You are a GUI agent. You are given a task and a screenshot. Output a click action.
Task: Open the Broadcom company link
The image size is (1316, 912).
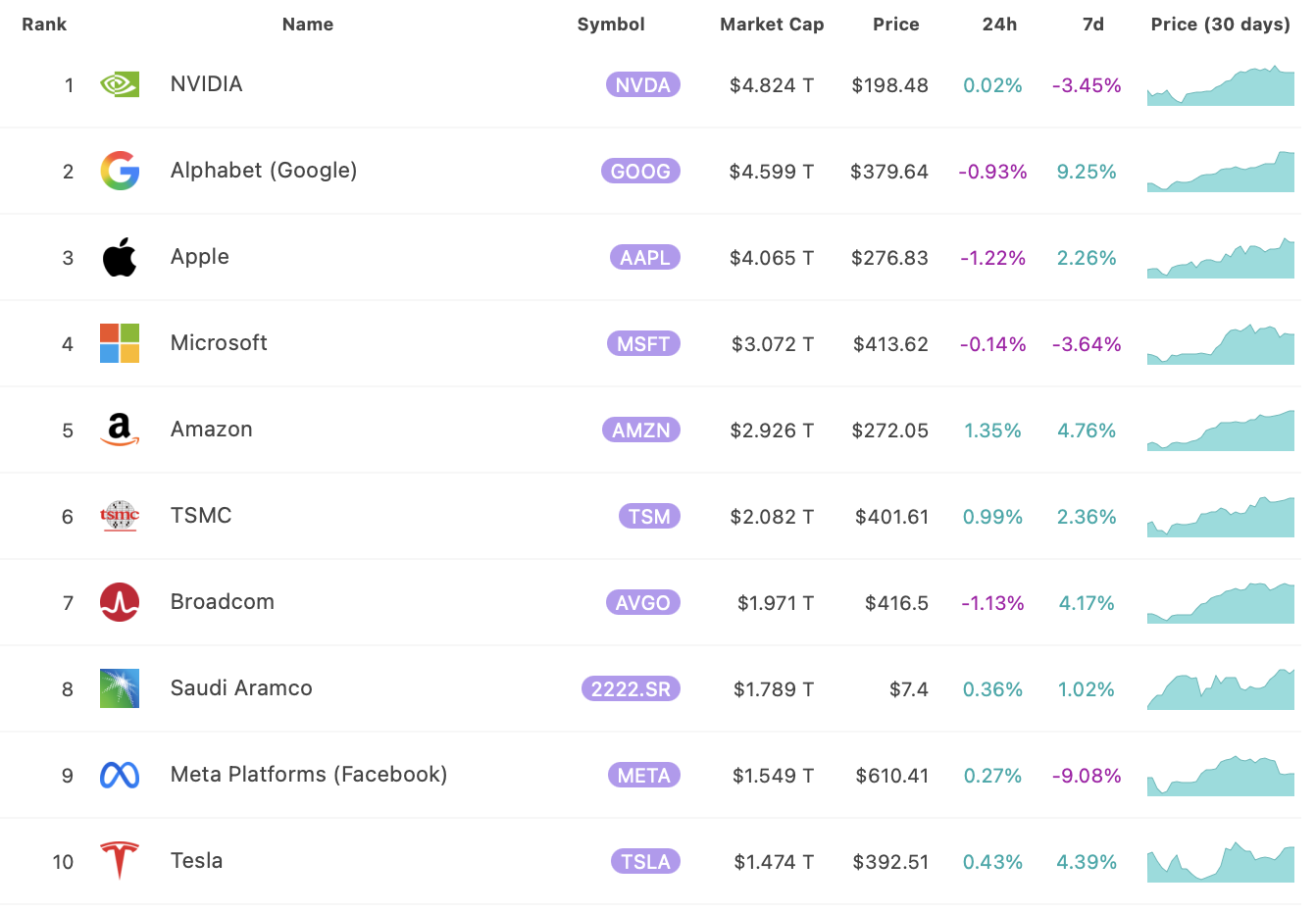[x=223, y=602]
